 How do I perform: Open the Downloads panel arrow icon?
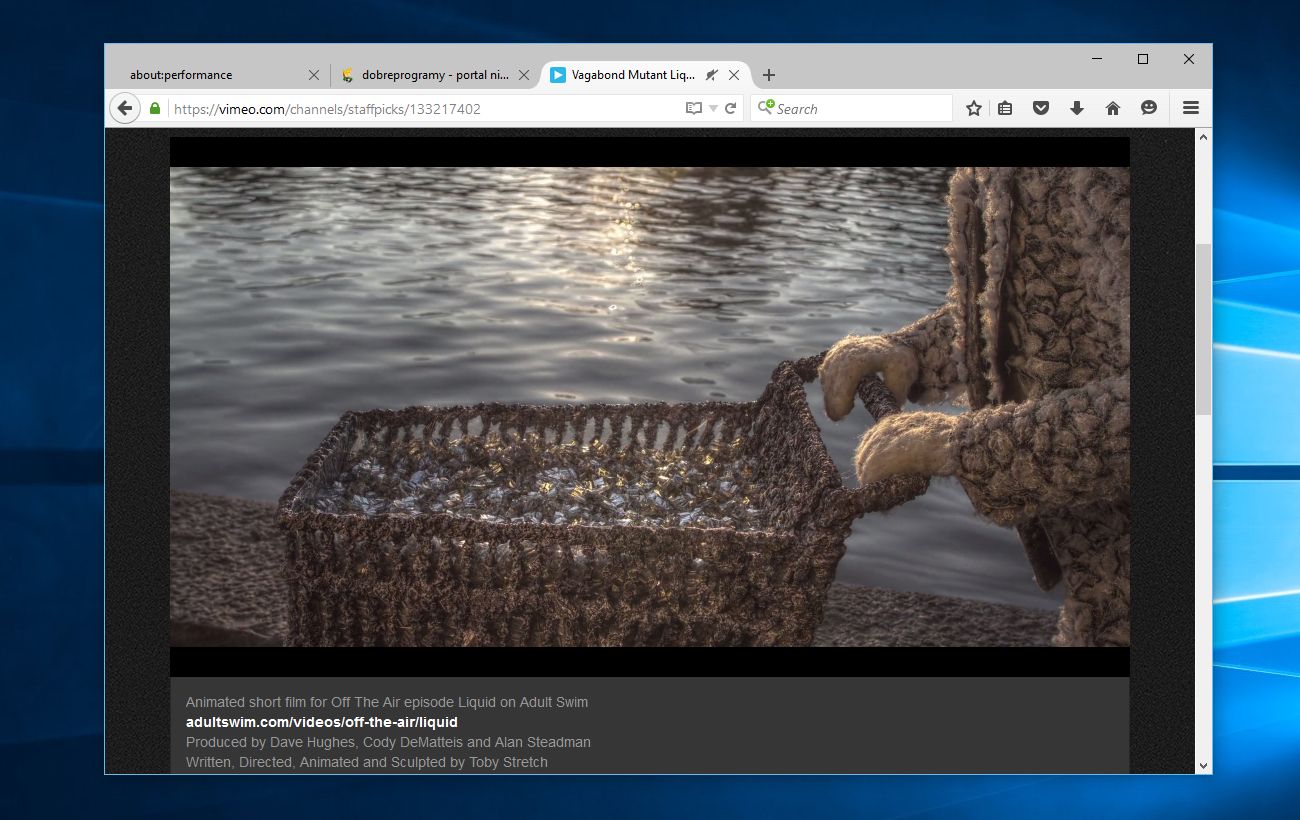pos(1077,108)
